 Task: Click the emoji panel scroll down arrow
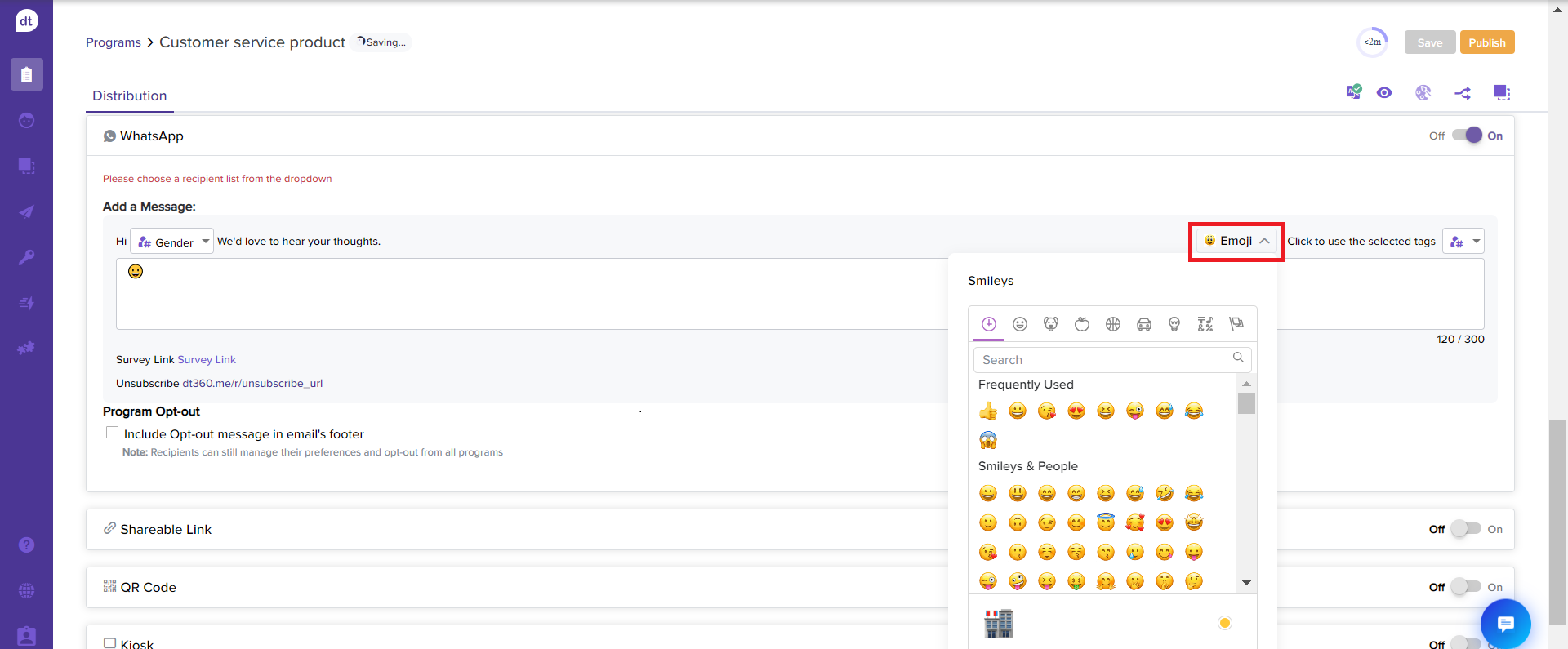[1246, 582]
